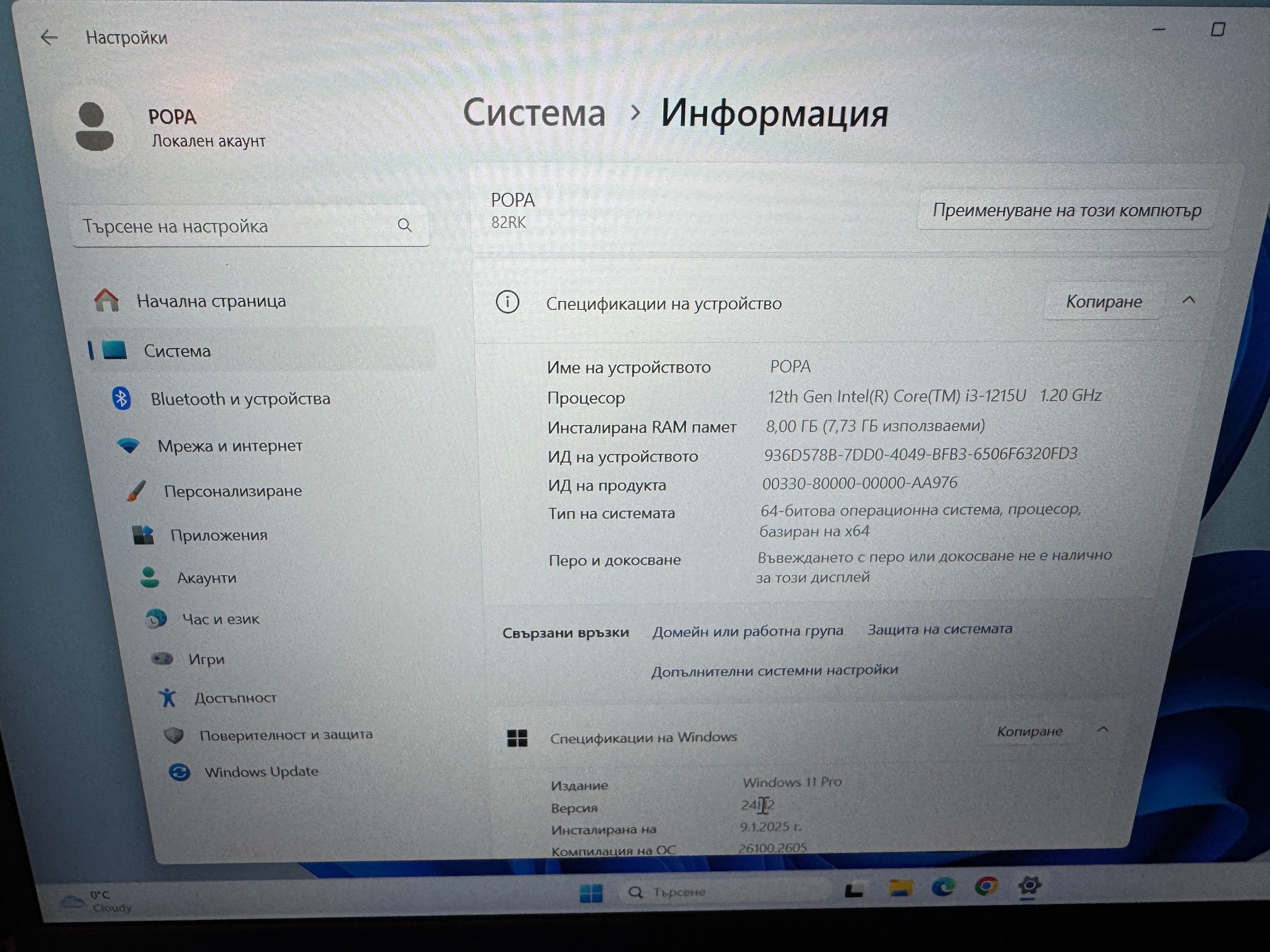Click the processor value 12th Gen Intel Core i3-1215U
1270x952 pixels.
click(x=935, y=396)
